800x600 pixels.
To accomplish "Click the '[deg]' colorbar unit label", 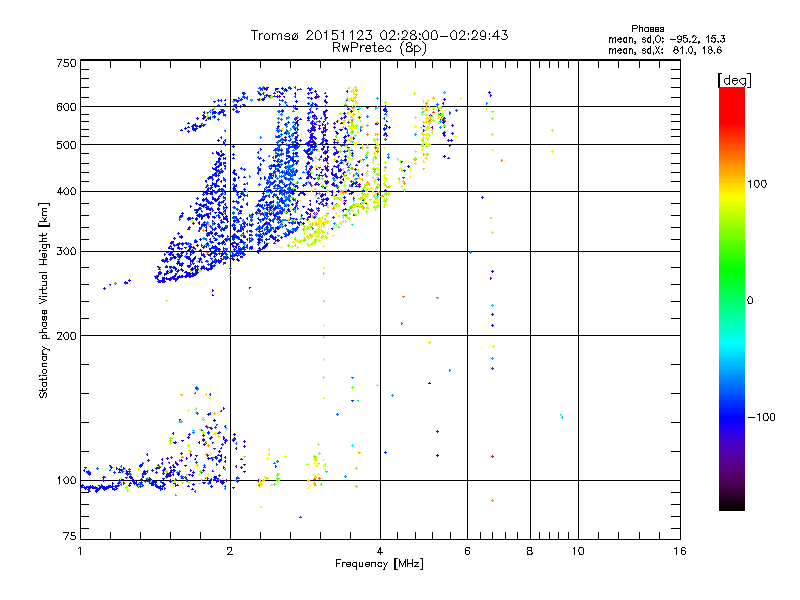I will (x=734, y=80).
